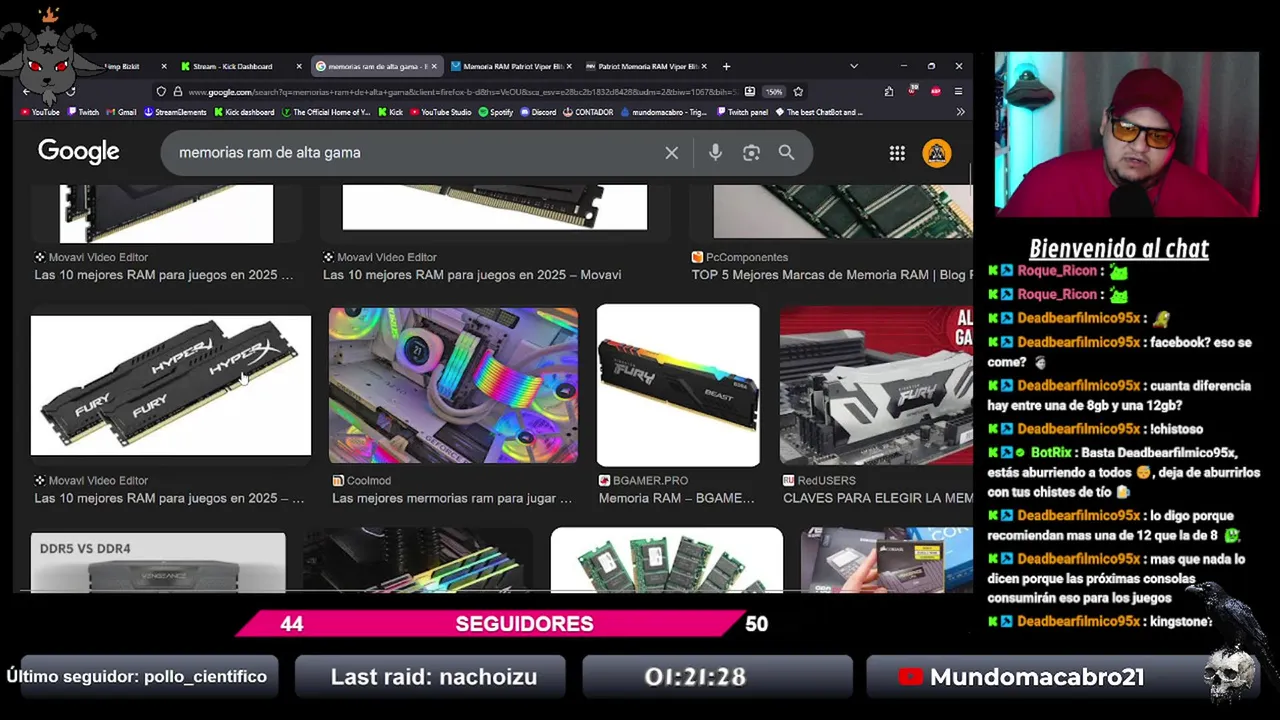Screen dimensions: 1280x720
Task: Close the memorias ram de alta gama tab
Action: [x=434, y=66]
